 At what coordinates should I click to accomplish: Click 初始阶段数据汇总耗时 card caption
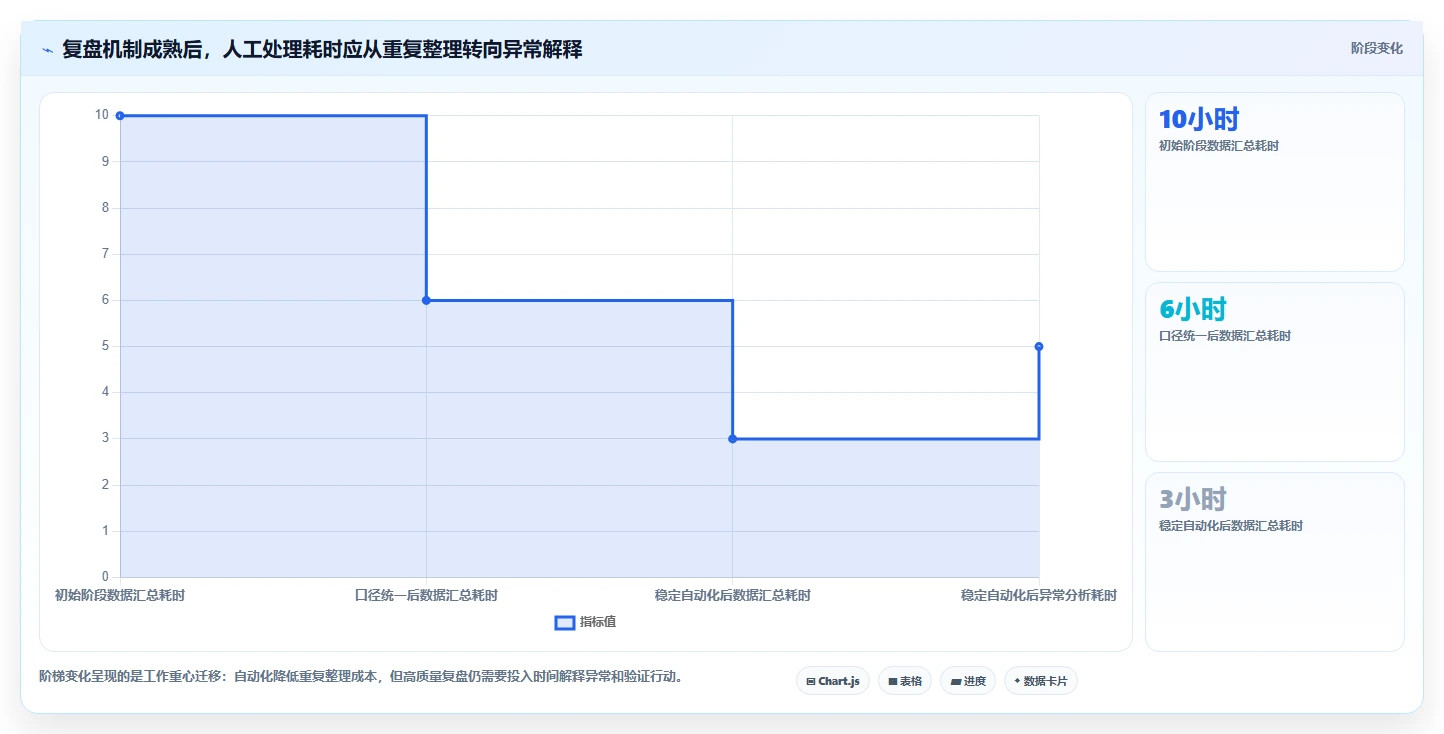(1218, 146)
